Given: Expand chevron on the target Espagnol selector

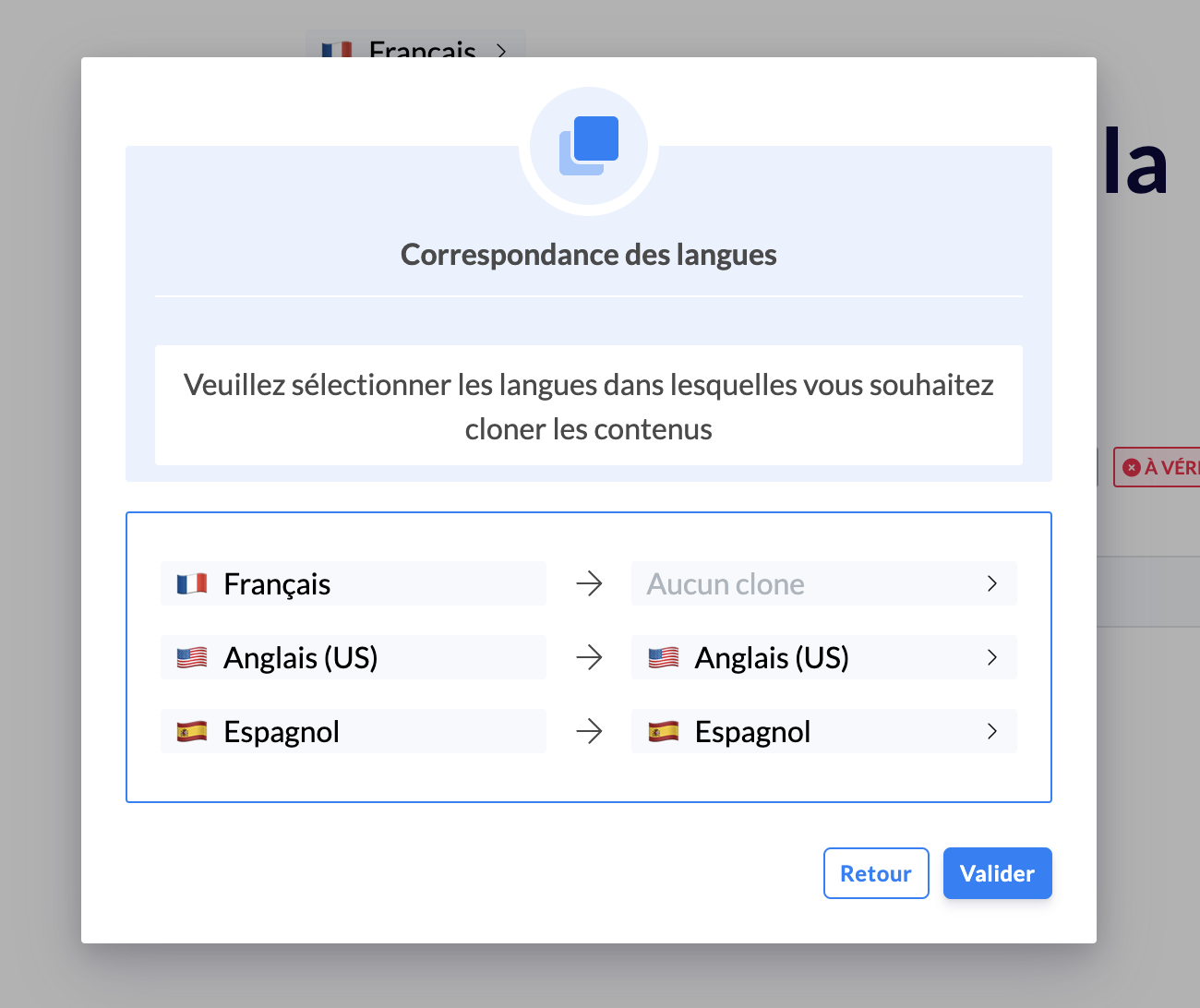Looking at the screenshot, I should pos(992,731).
